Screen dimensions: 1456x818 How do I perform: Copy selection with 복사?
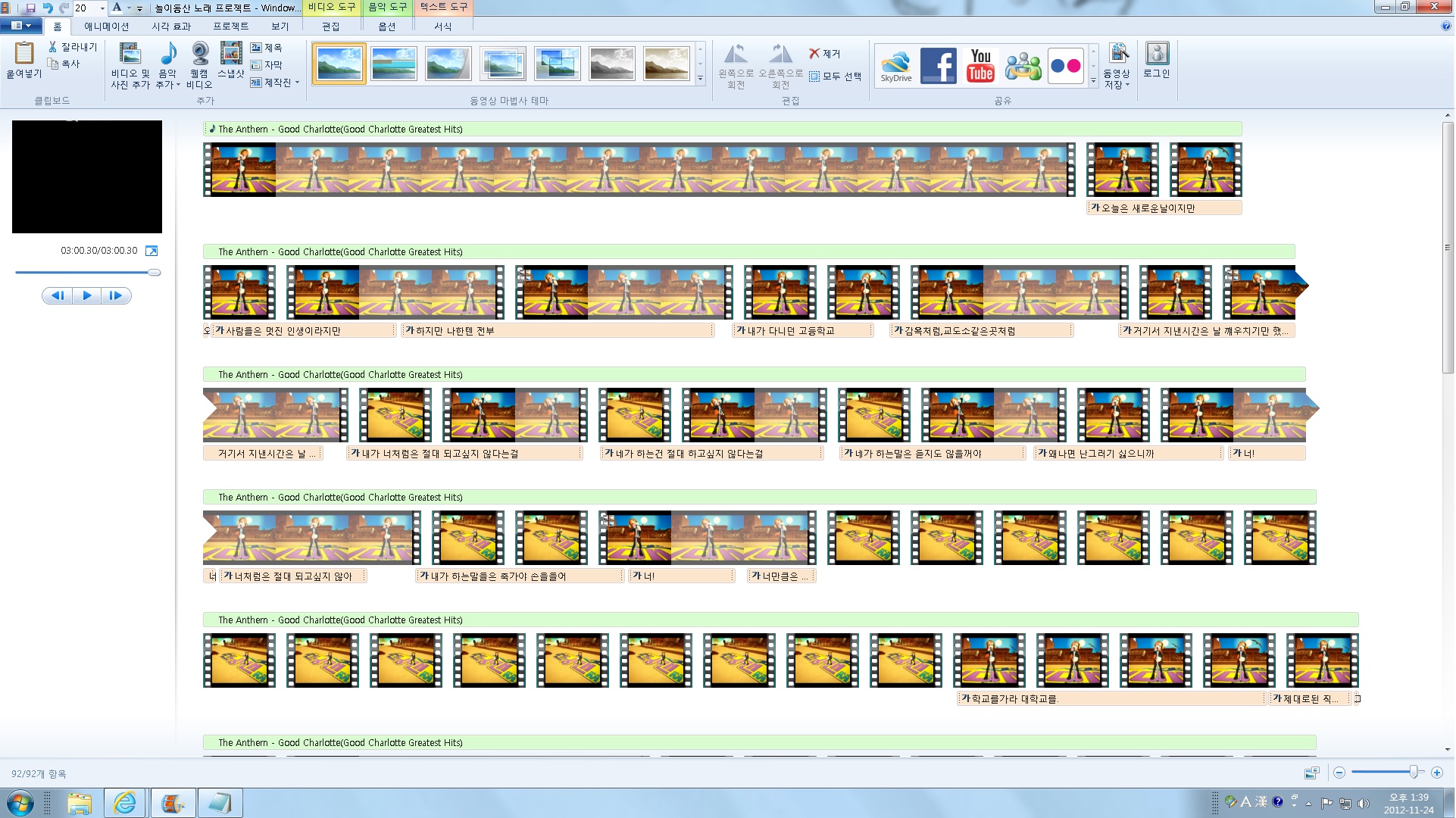(64, 64)
